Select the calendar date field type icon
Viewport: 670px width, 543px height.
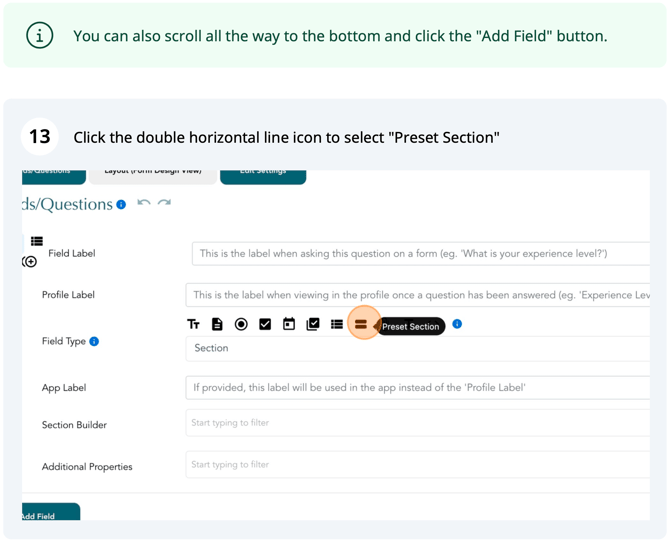289,324
